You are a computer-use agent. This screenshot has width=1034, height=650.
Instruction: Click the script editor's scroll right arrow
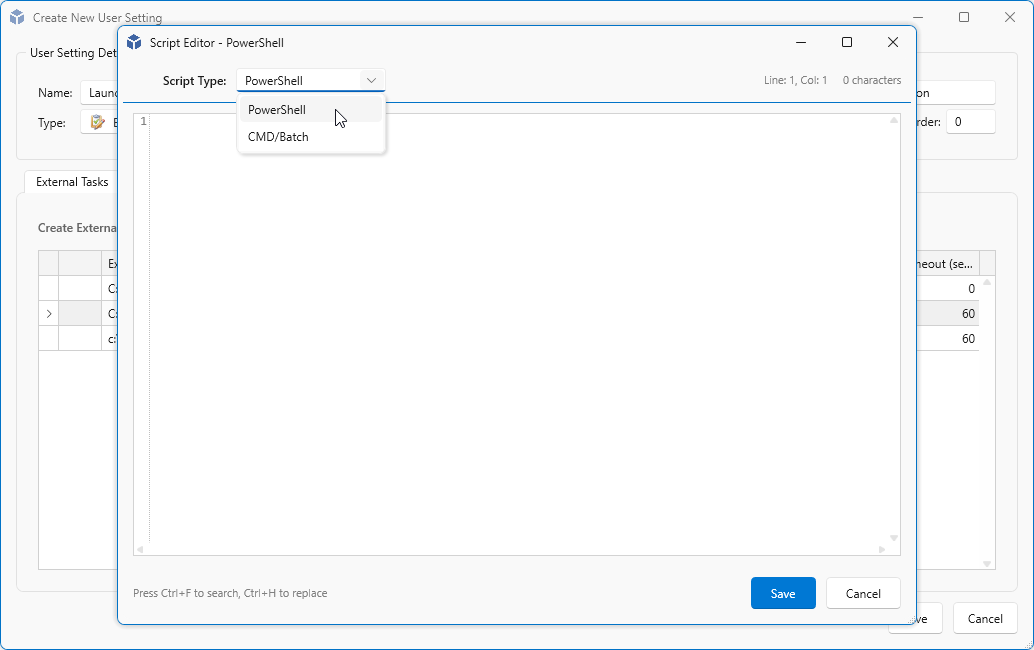(x=881, y=549)
